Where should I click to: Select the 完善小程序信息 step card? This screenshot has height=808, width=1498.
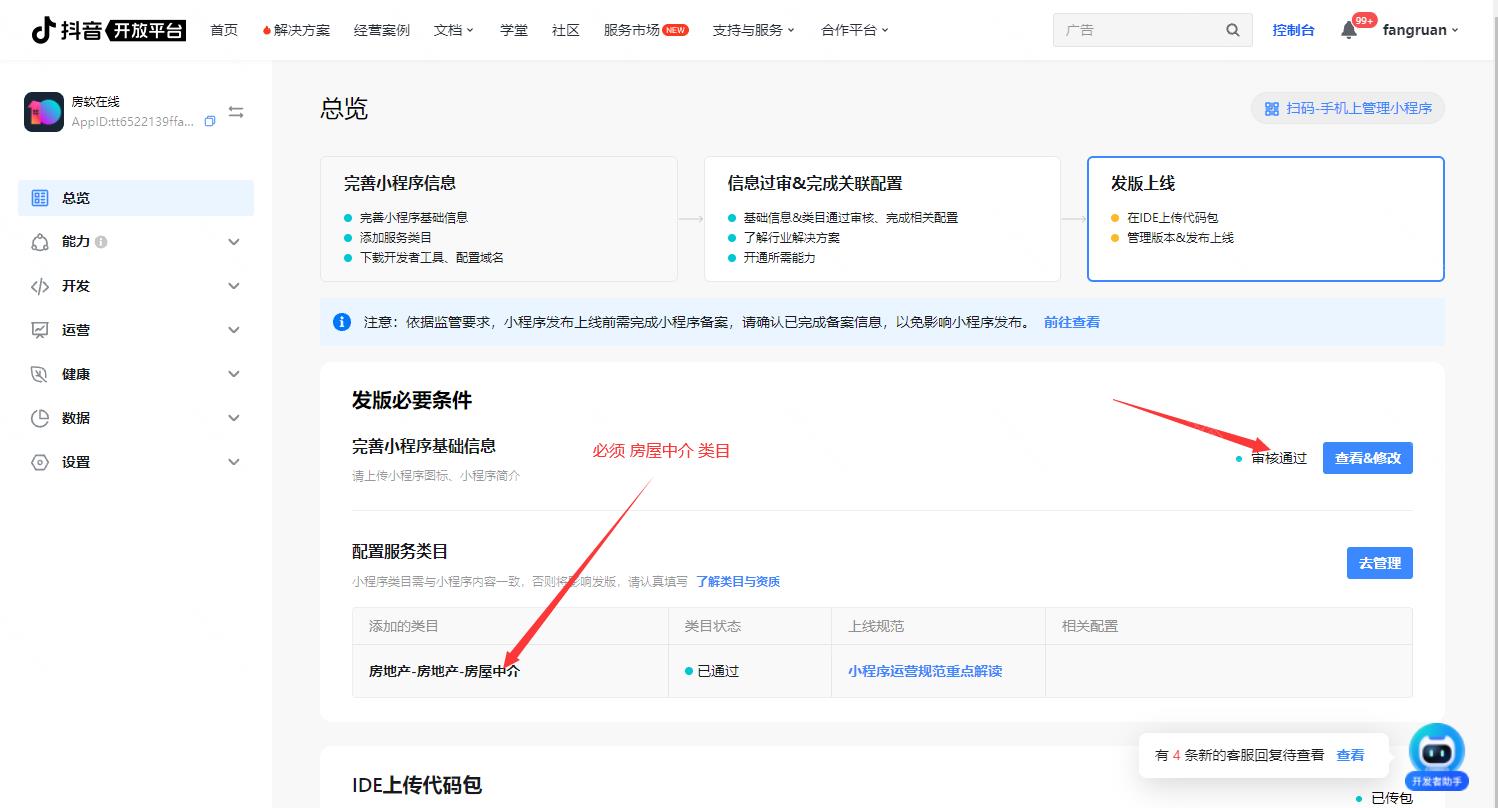pos(499,219)
